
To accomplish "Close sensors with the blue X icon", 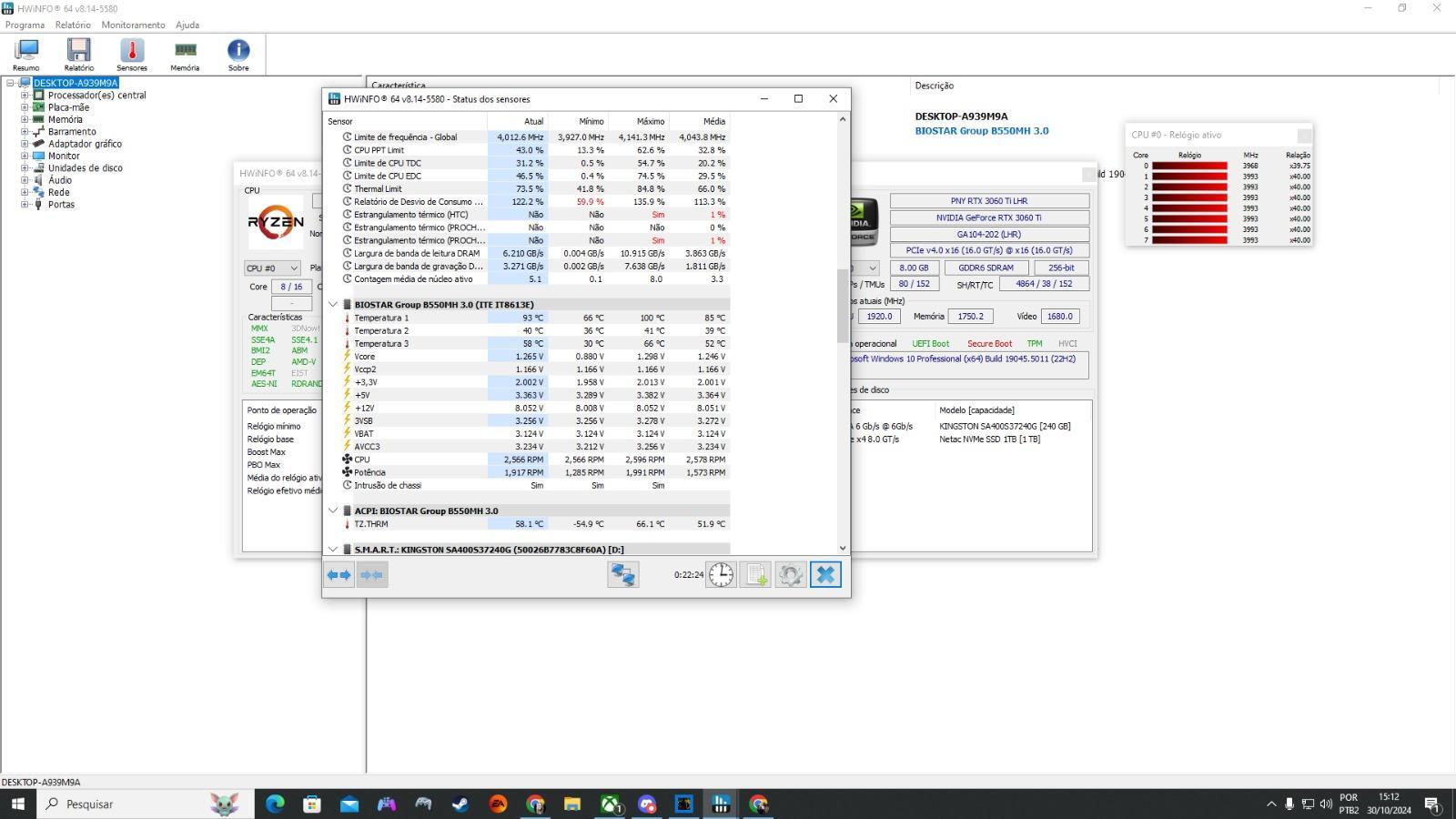I will (825, 574).
